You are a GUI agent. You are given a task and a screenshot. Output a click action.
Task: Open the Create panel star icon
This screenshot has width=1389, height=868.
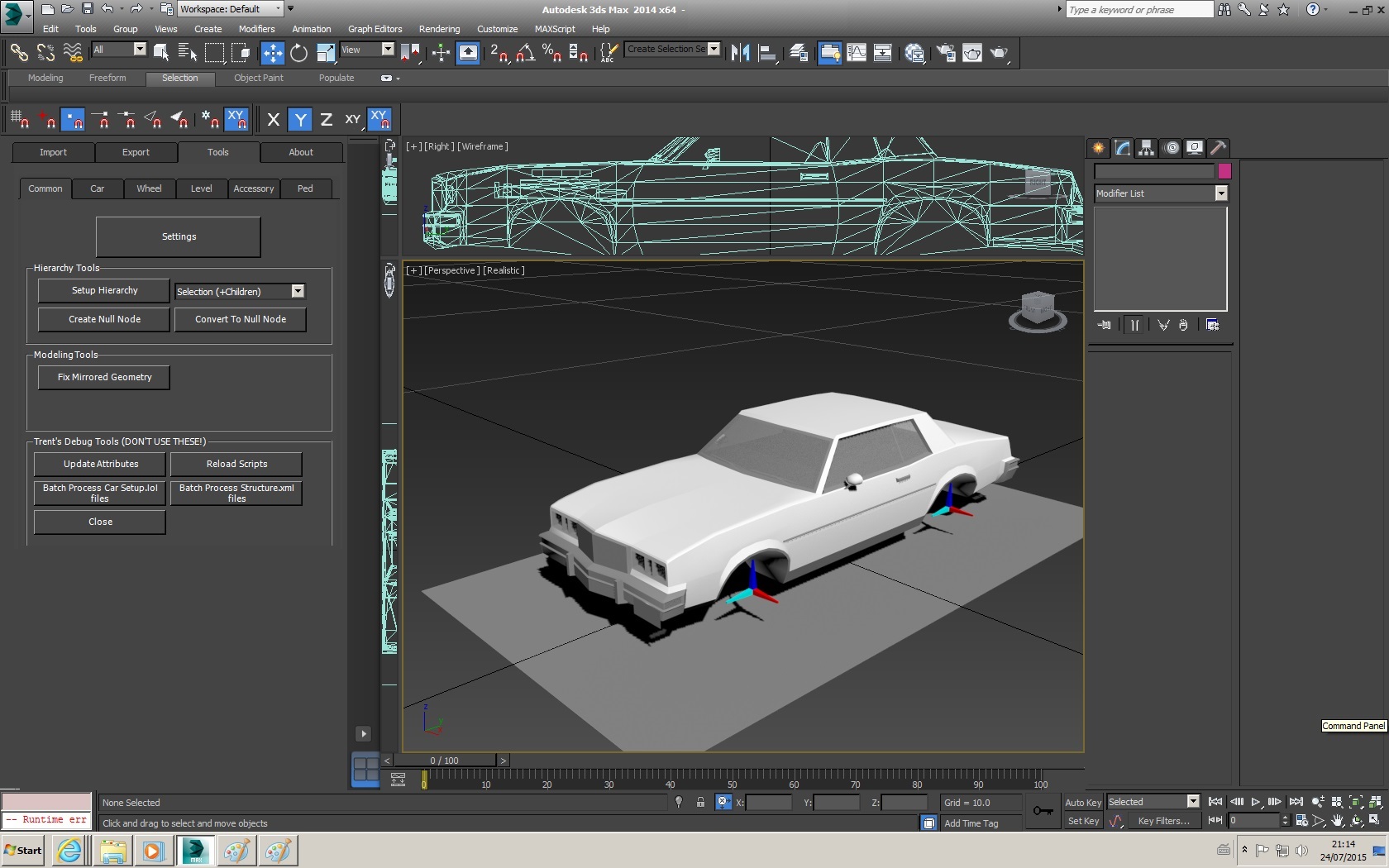click(1098, 148)
